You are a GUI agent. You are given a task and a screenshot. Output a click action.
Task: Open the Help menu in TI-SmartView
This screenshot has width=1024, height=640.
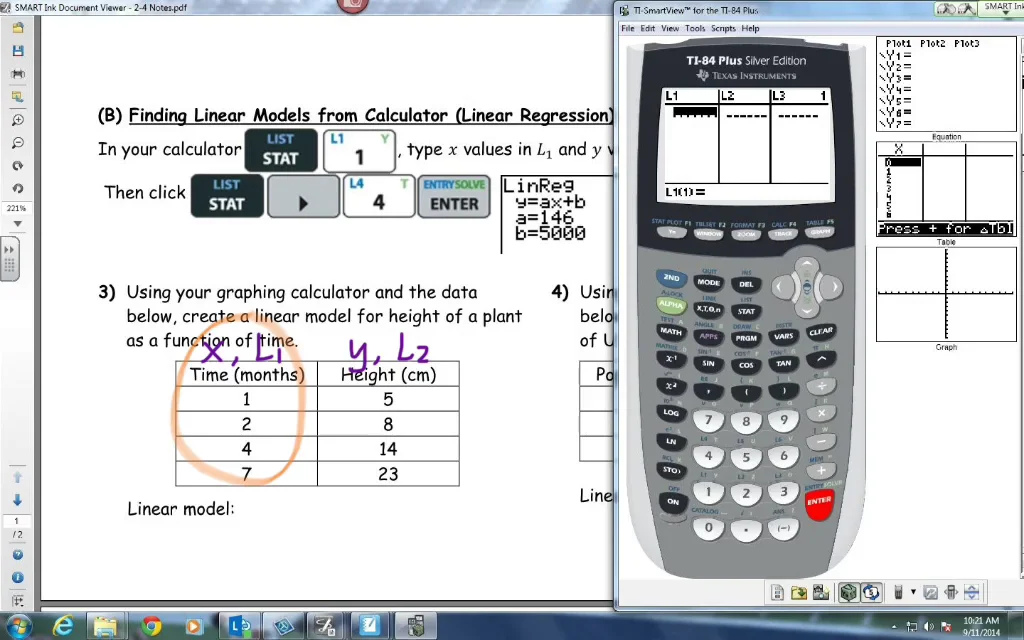(750, 29)
